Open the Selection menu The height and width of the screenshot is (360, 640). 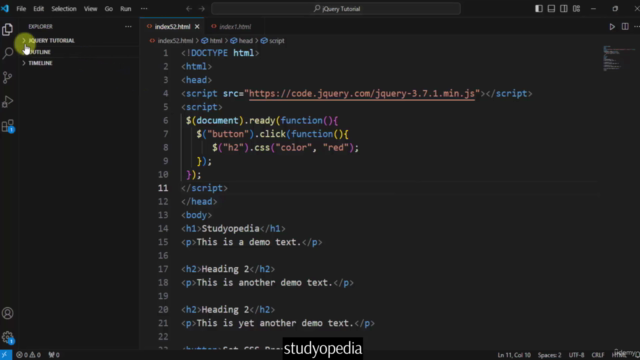pyautogui.click(x=64, y=9)
